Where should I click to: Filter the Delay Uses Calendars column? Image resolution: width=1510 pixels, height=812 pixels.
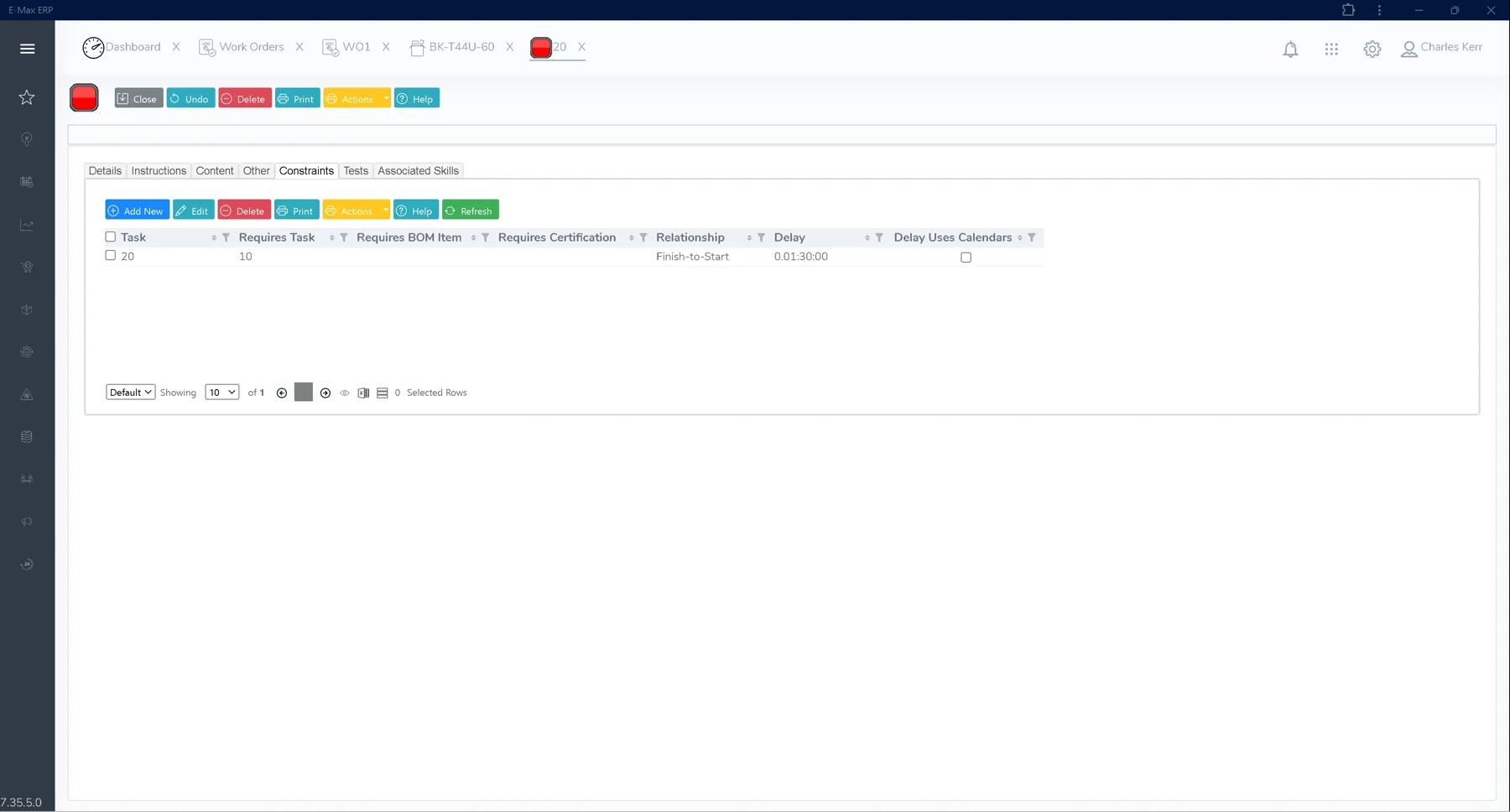(1032, 238)
